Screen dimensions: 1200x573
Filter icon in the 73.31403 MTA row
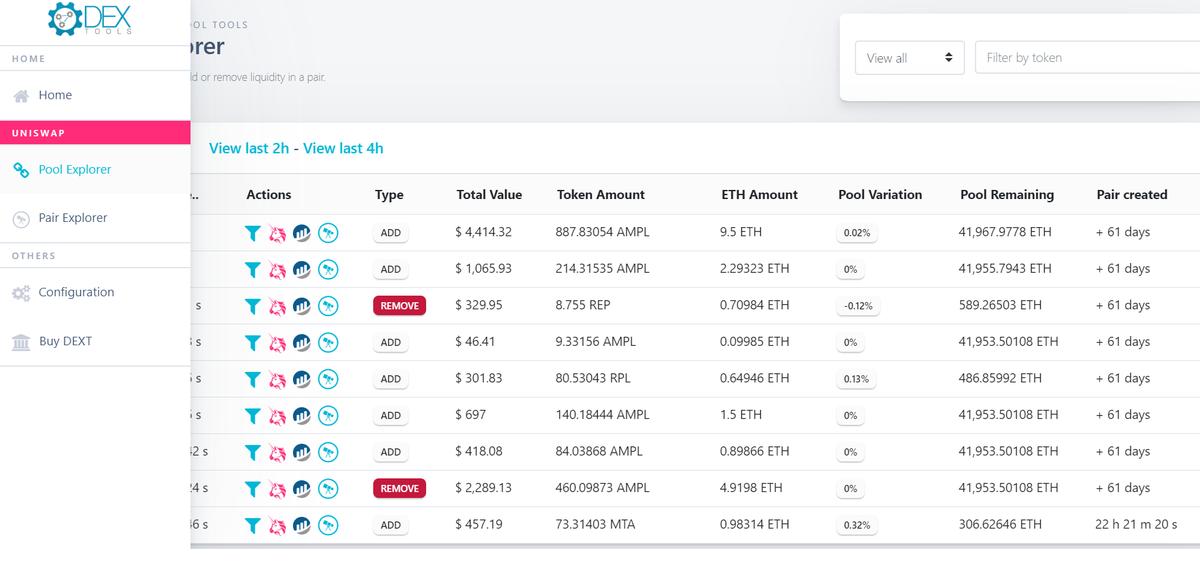253,525
